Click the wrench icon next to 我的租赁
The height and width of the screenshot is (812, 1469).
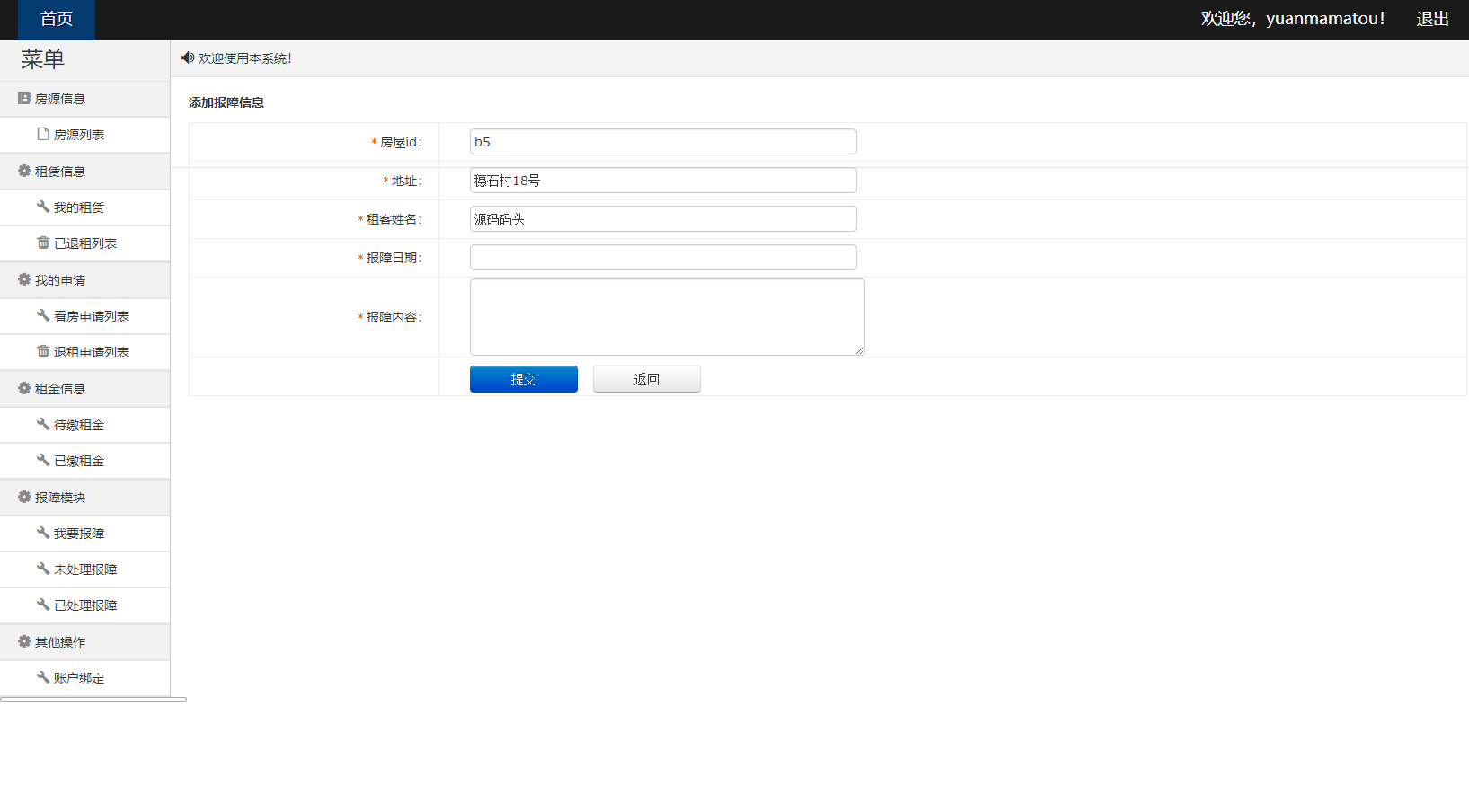(x=42, y=207)
